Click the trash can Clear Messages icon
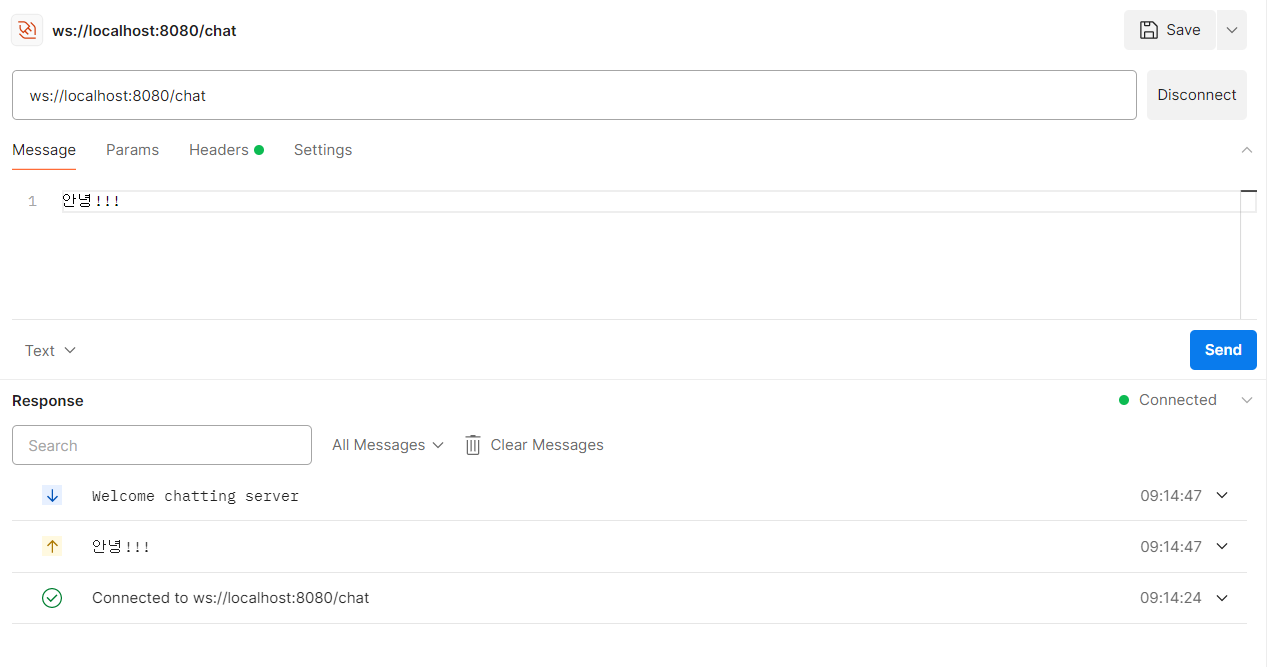 click(473, 445)
